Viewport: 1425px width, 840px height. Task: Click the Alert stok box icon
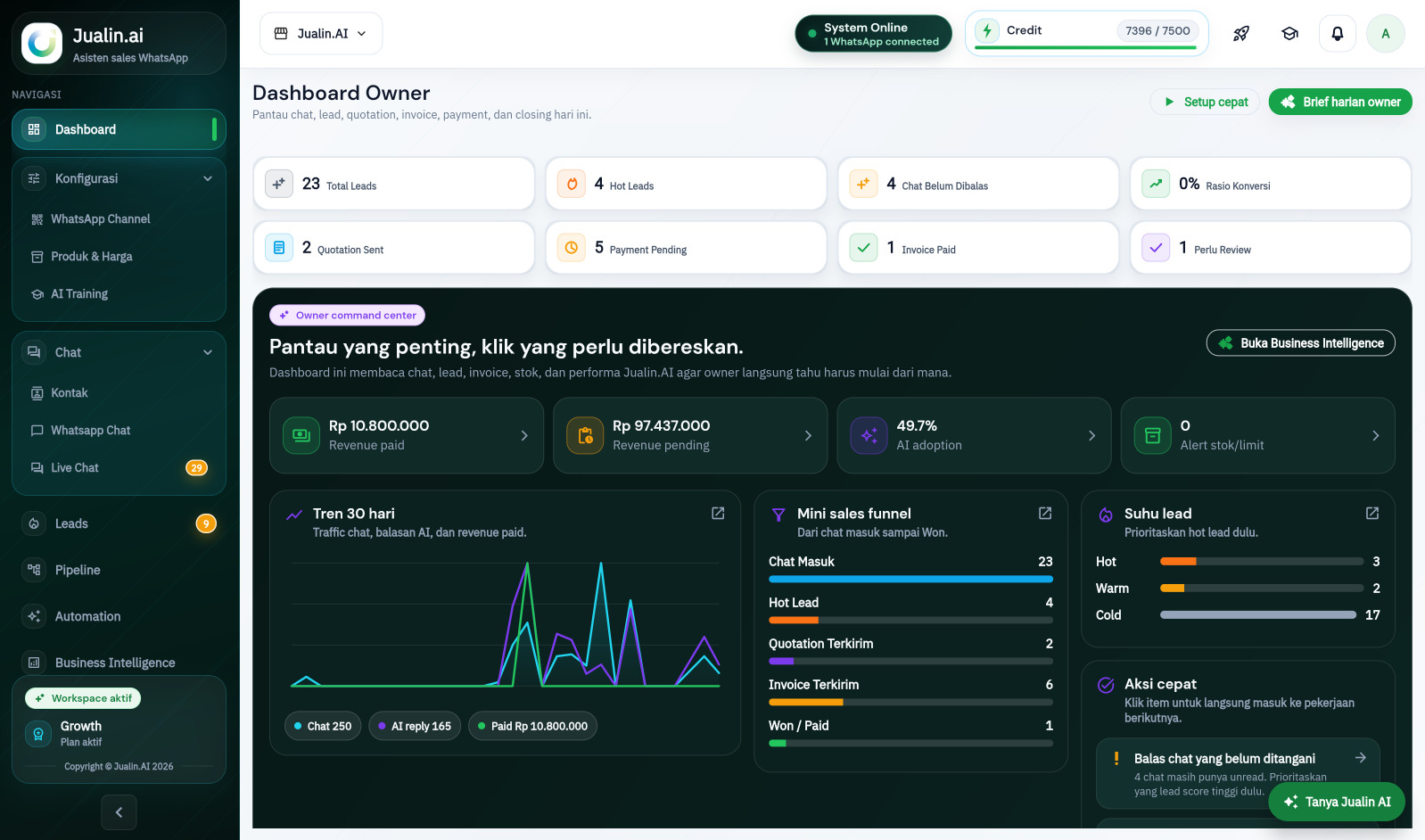[x=1152, y=435]
